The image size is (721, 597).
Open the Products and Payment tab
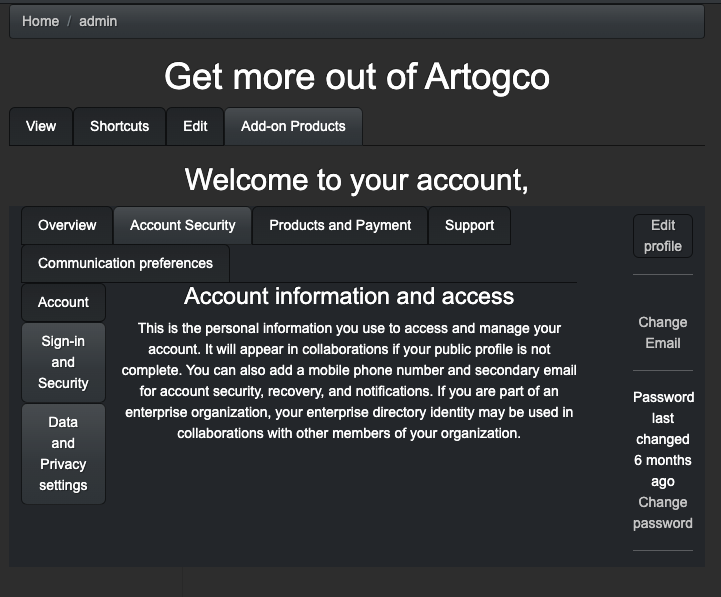(x=340, y=225)
